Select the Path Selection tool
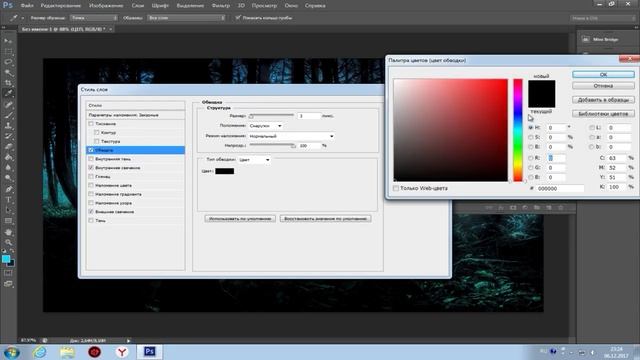The width and height of the screenshot is (640, 360). pyautogui.click(x=8, y=210)
